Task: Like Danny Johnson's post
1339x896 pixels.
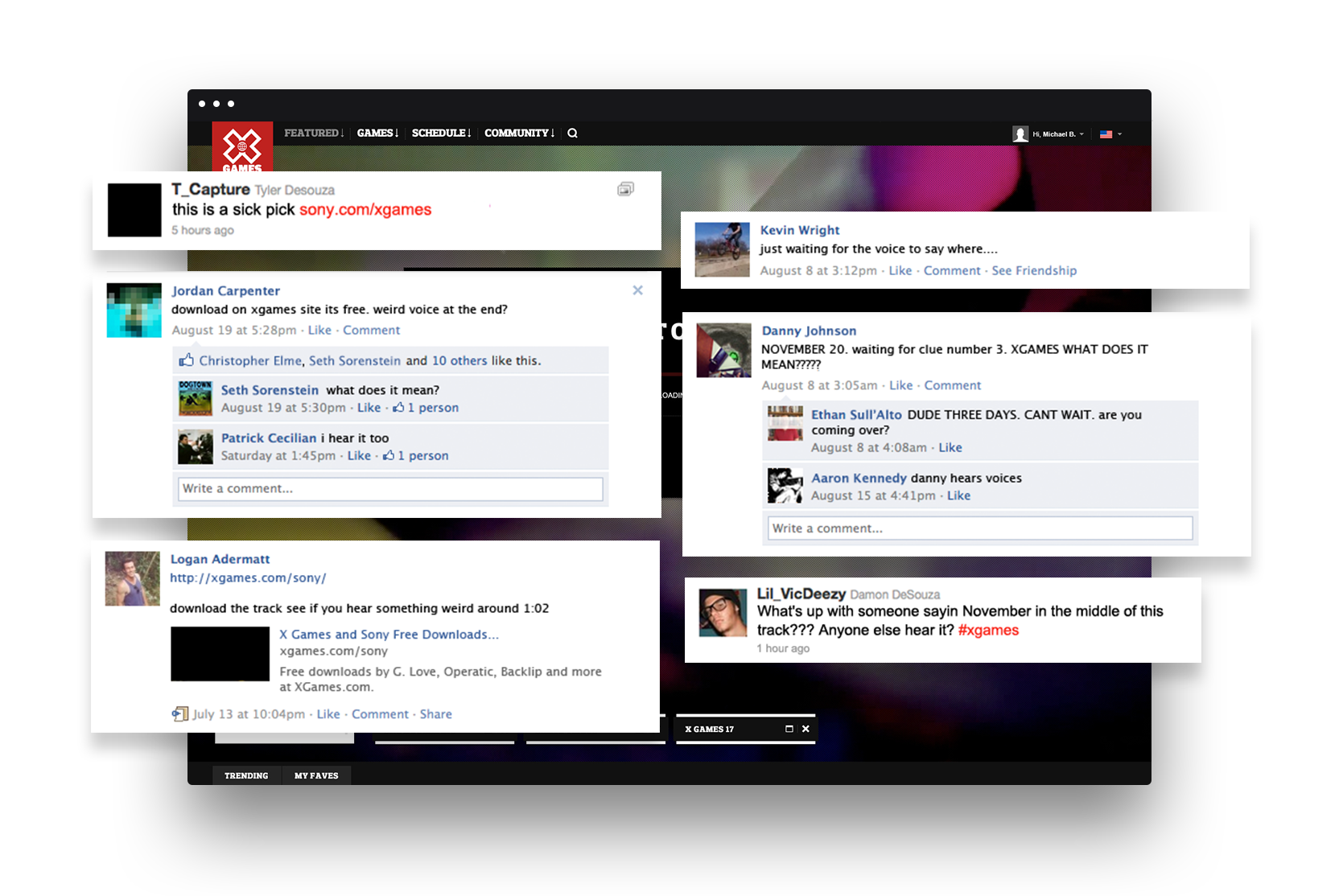Action: 901,385
